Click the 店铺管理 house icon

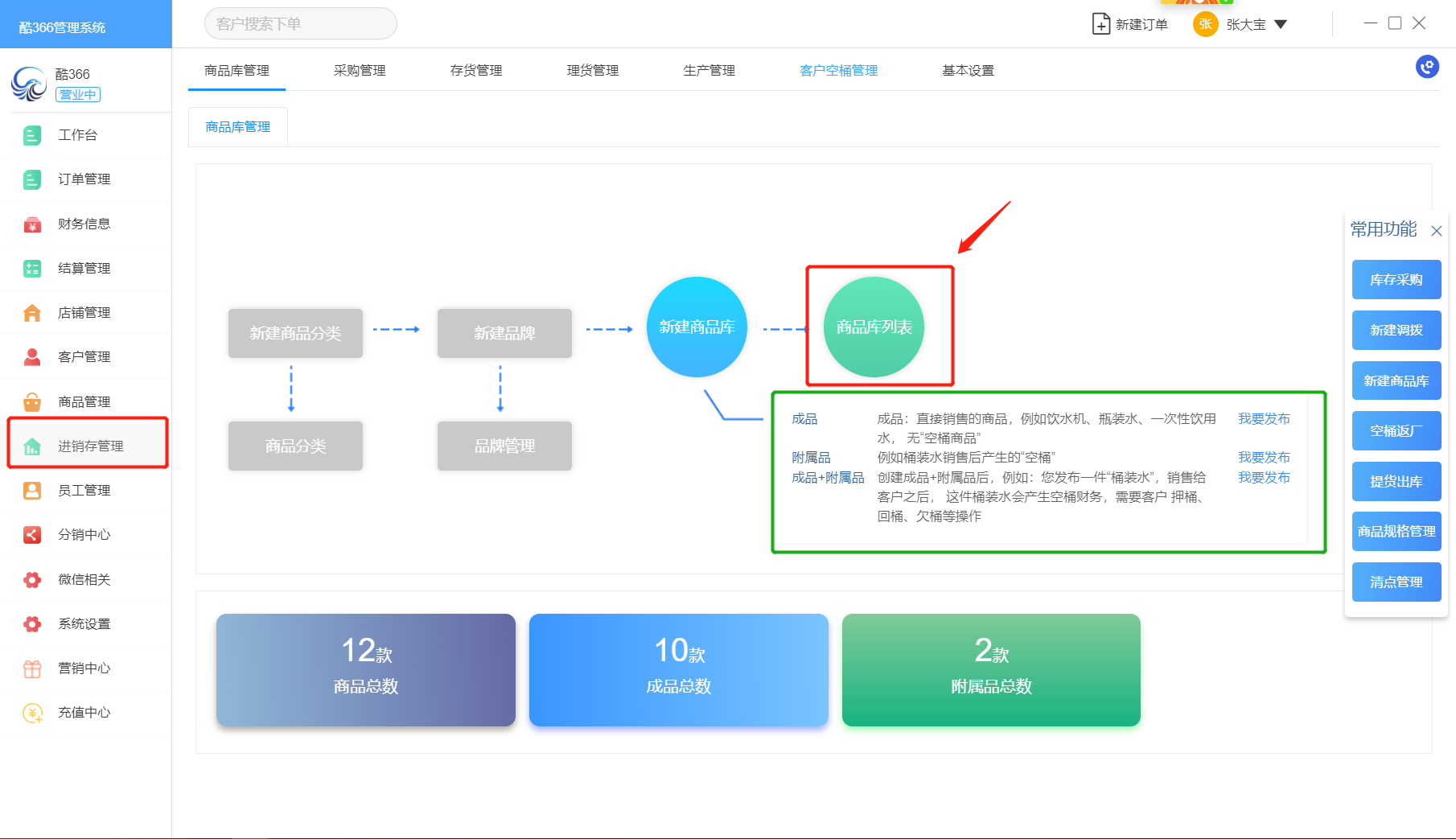coord(32,313)
